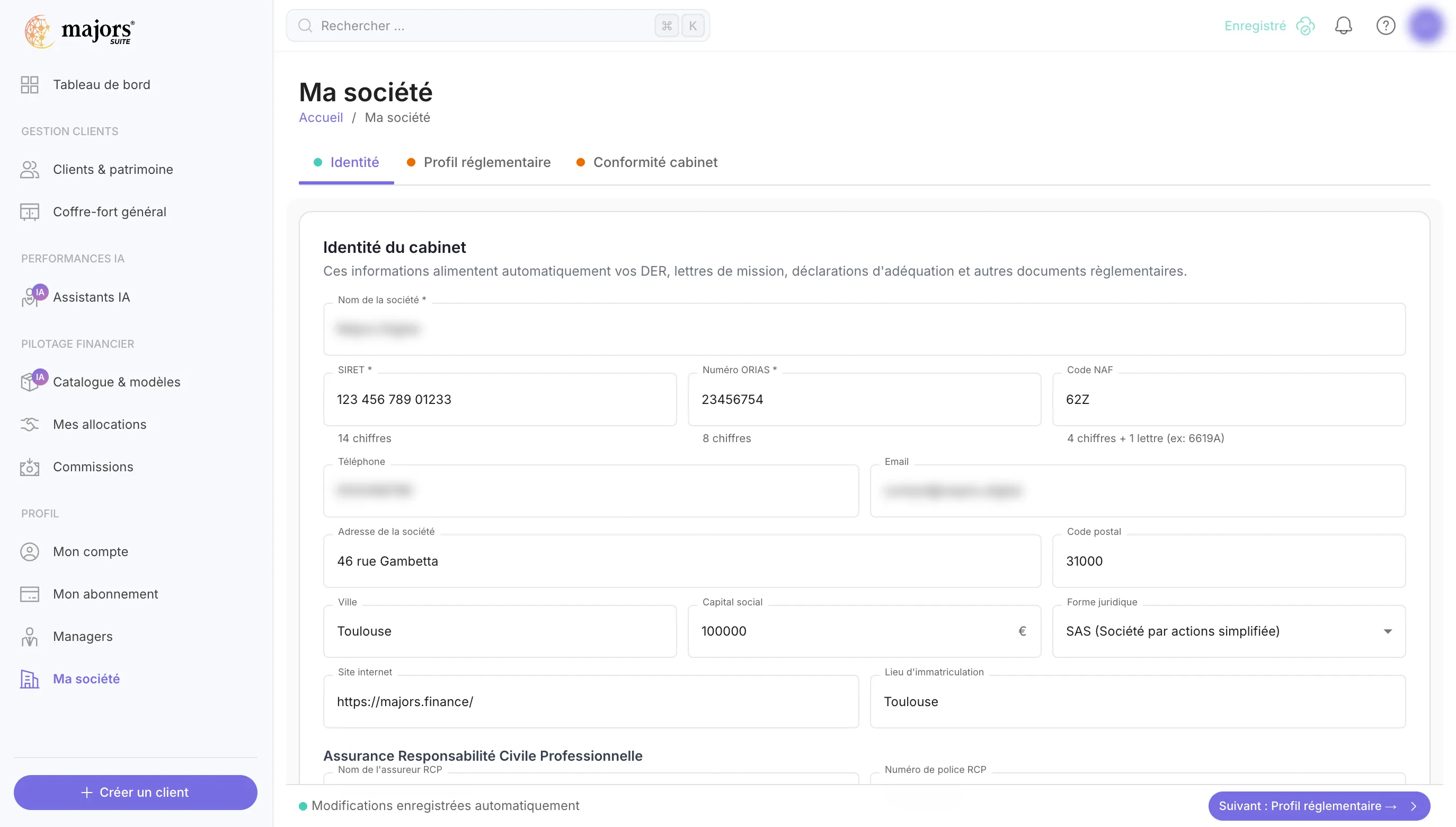Click the Clients & patrimoine people icon

coord(30,169)
